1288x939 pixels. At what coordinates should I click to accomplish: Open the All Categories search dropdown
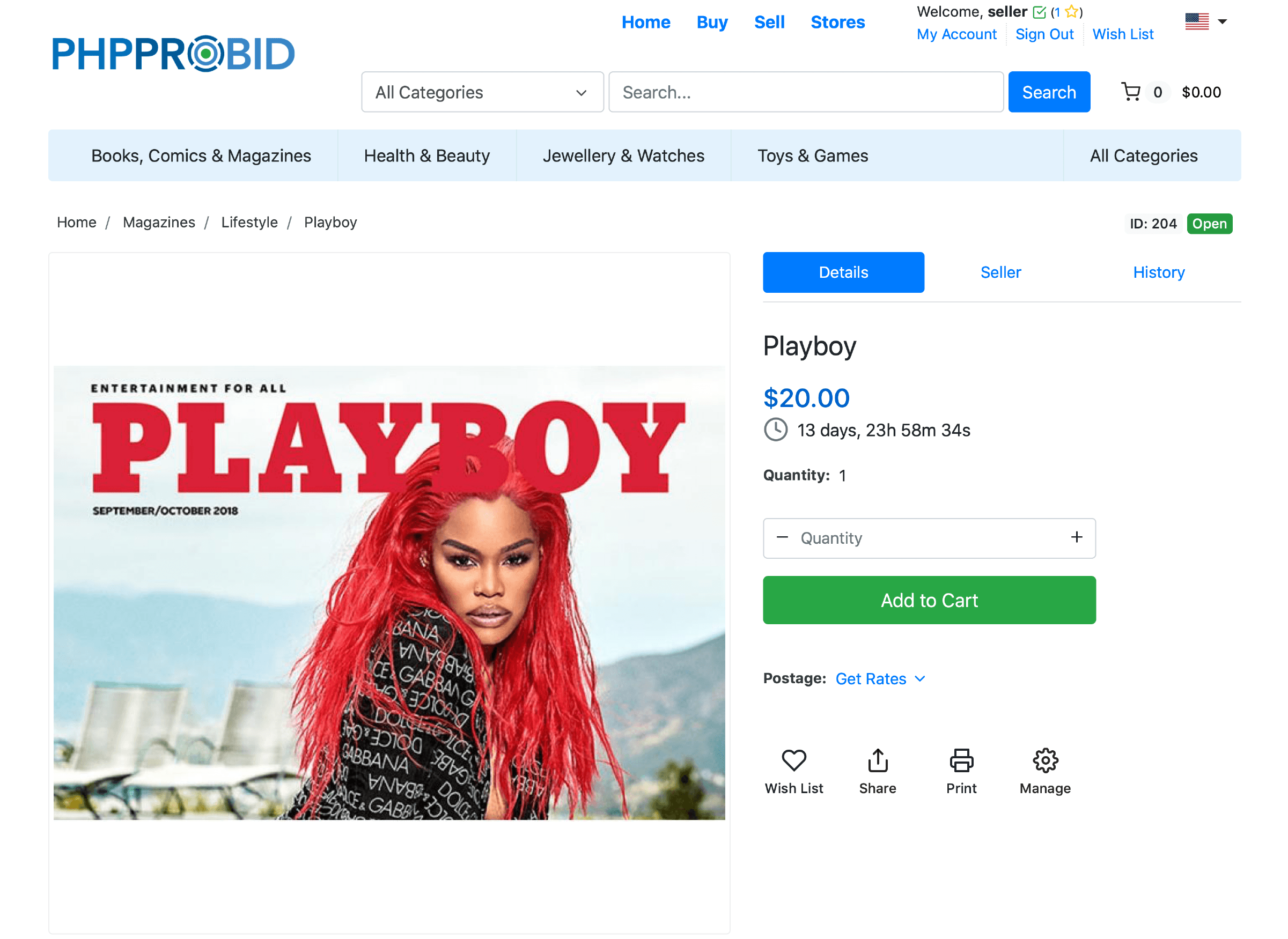coord(482,92)
